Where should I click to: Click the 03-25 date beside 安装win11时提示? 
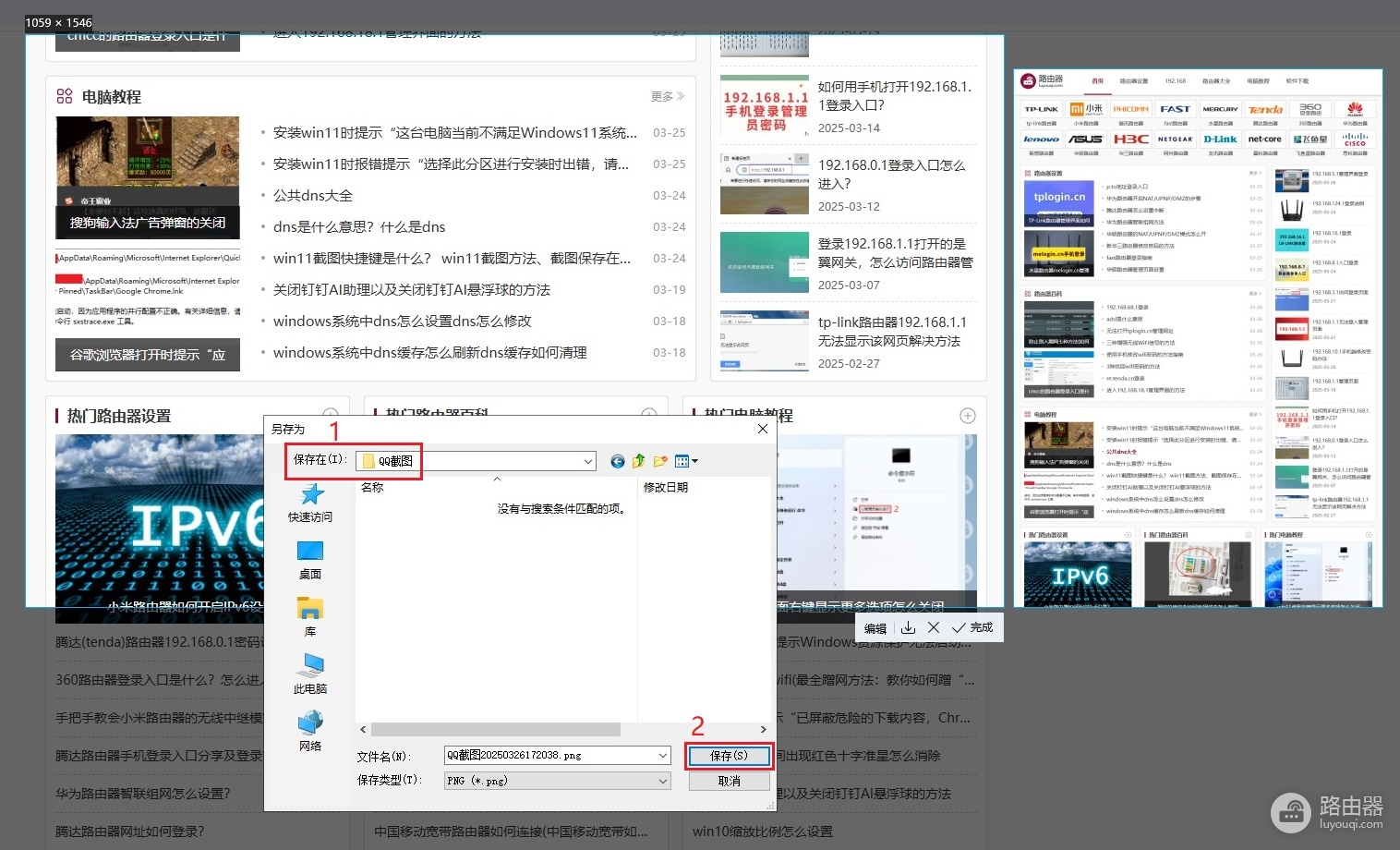coord(670,133)
